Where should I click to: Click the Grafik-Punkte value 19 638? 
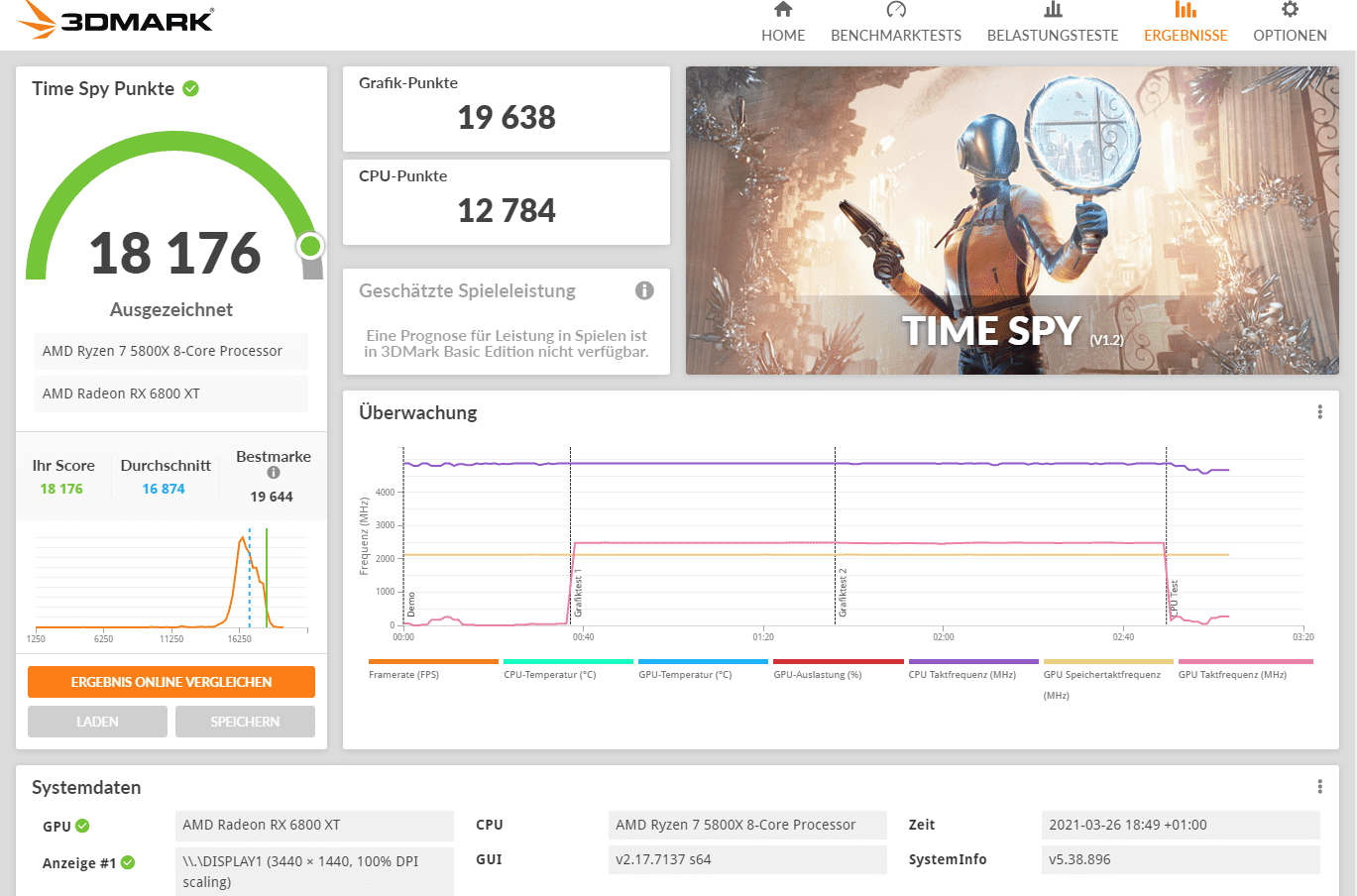[507, 117]
